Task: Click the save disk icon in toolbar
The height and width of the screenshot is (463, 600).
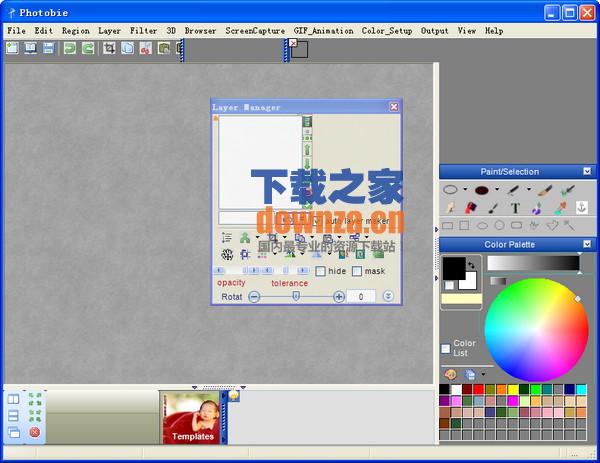Action: [47, 48]
